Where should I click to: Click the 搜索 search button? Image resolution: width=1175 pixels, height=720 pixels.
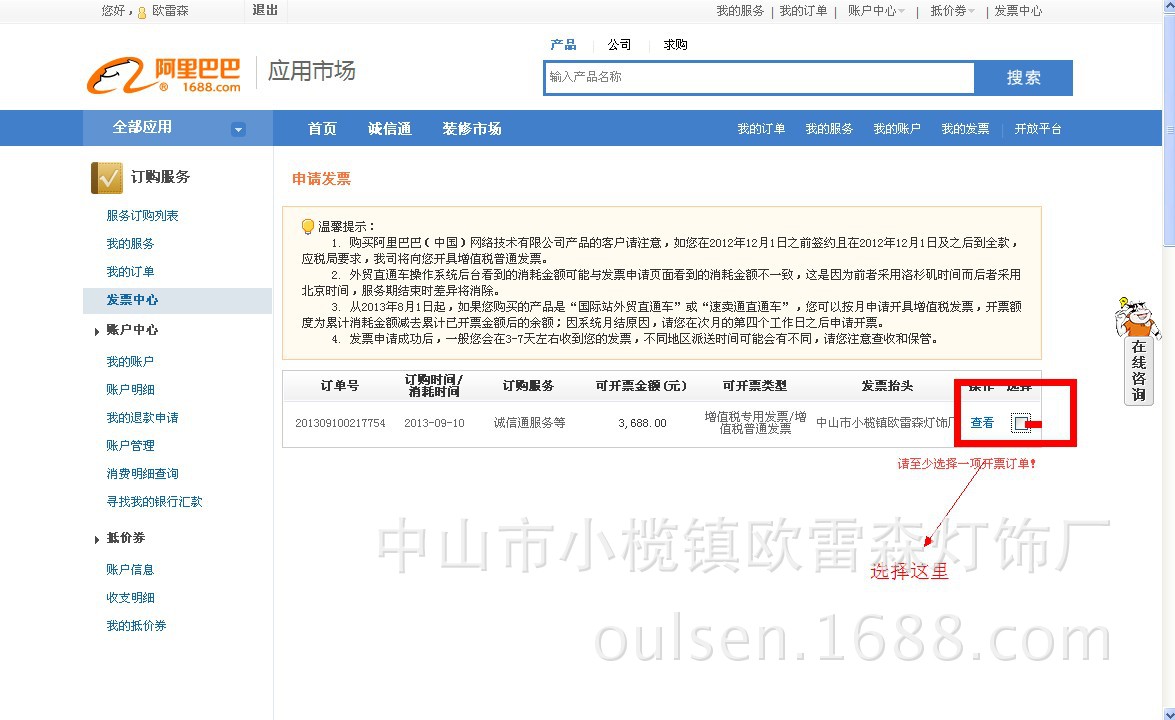pos(1023,76)
